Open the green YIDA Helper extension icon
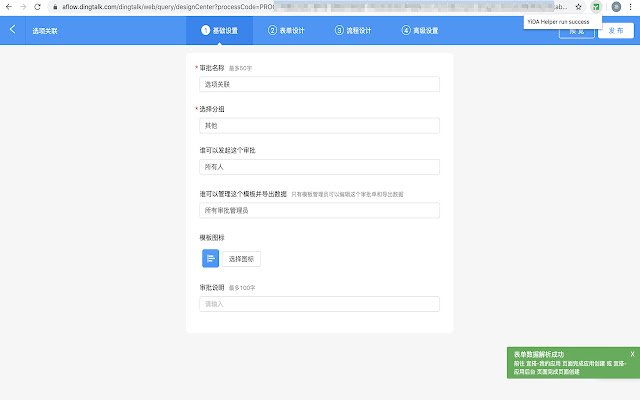 (596, 7)
